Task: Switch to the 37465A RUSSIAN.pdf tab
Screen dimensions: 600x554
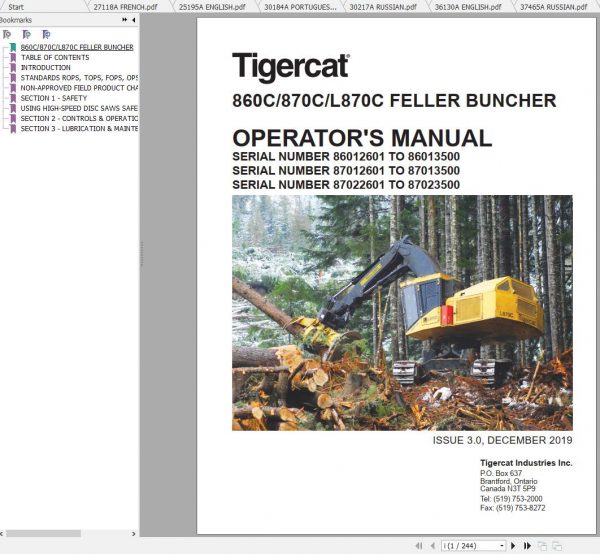Action: pos(554,7)
